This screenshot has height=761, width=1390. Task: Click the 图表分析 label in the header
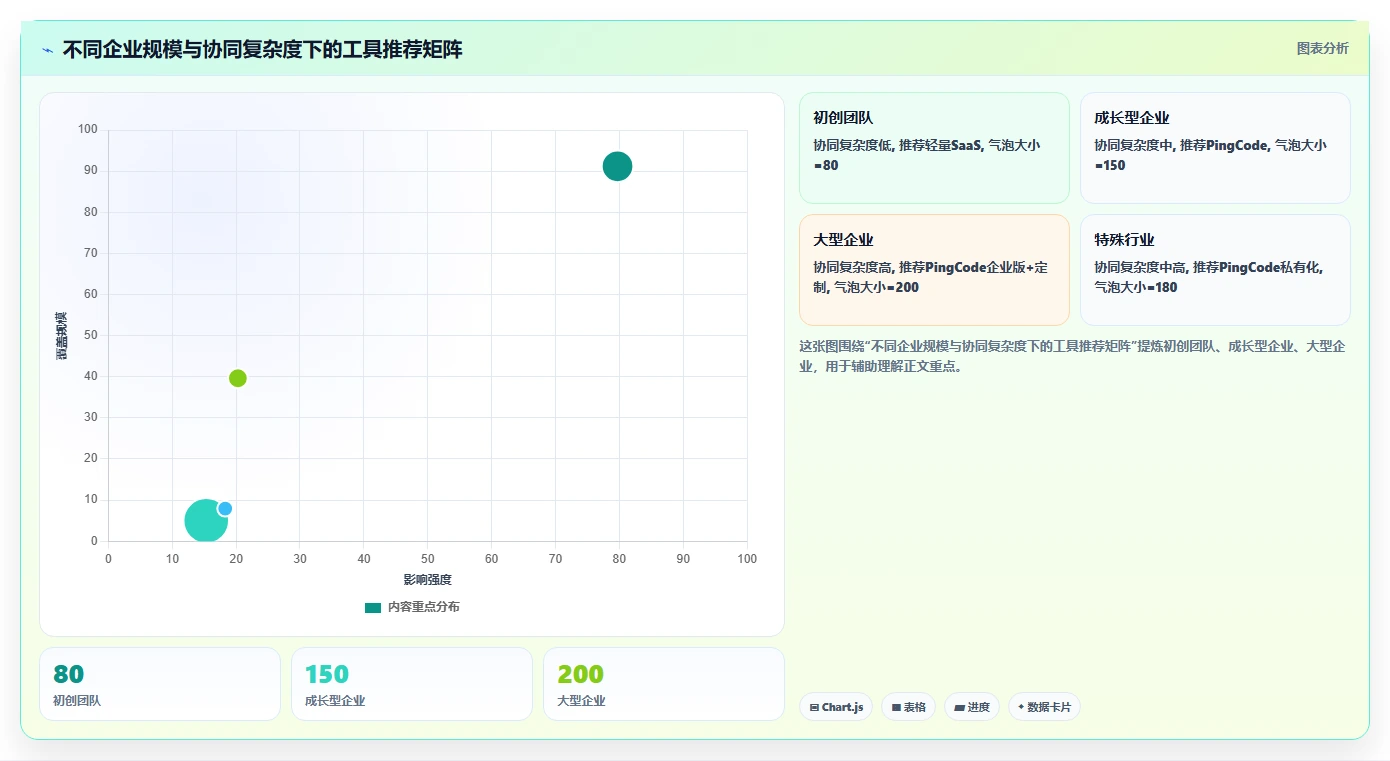[1322, 48]
